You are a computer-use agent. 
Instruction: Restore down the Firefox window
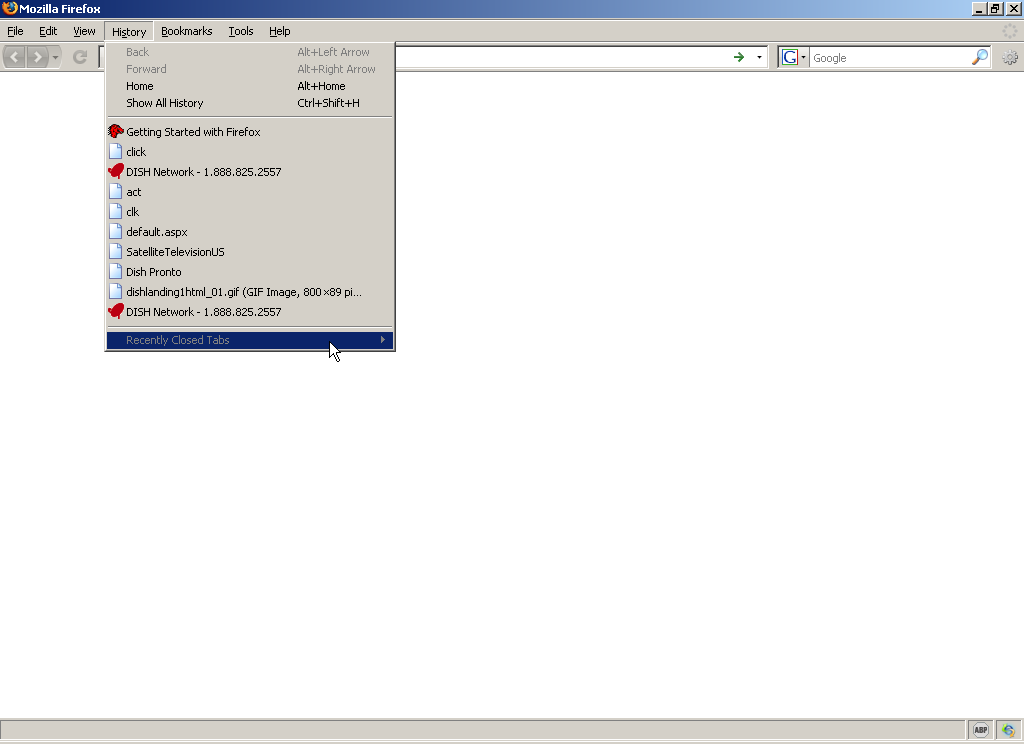click(x=995, y=8)
